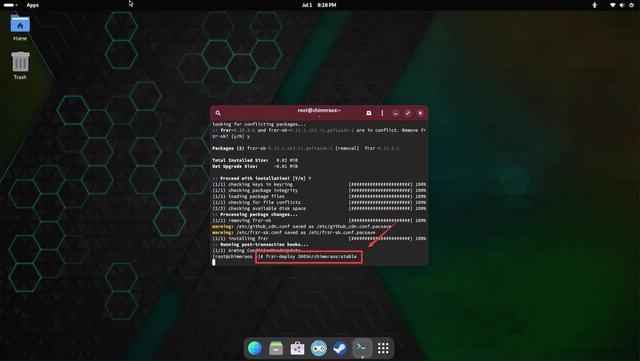Click the 'checking available disk space' line
The height and width of the screenshot is (361, 640).
319,208
